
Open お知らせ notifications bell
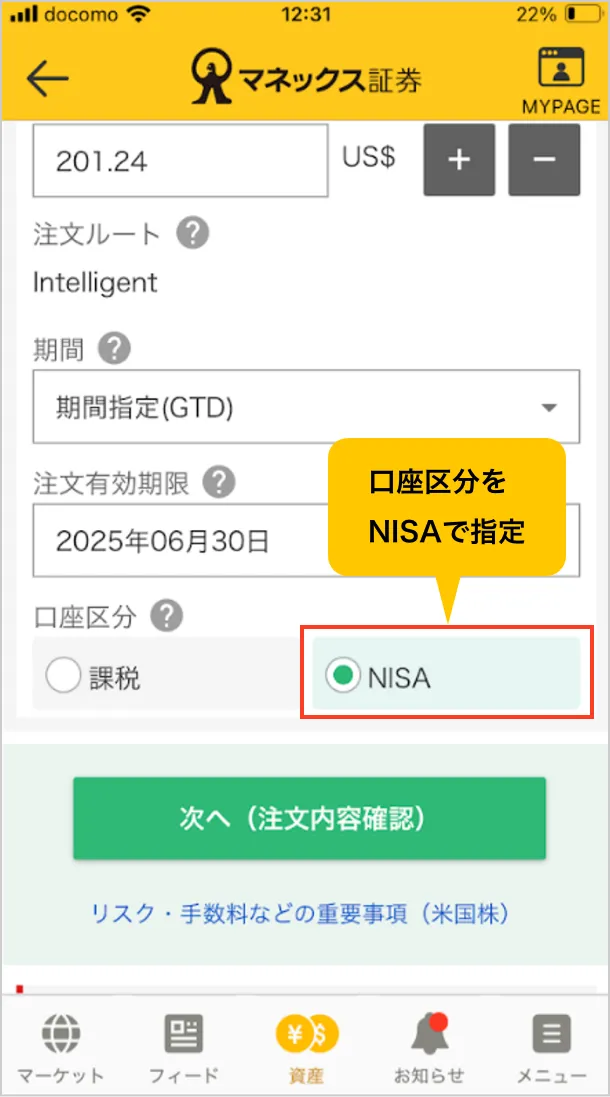click(428, 1047)
